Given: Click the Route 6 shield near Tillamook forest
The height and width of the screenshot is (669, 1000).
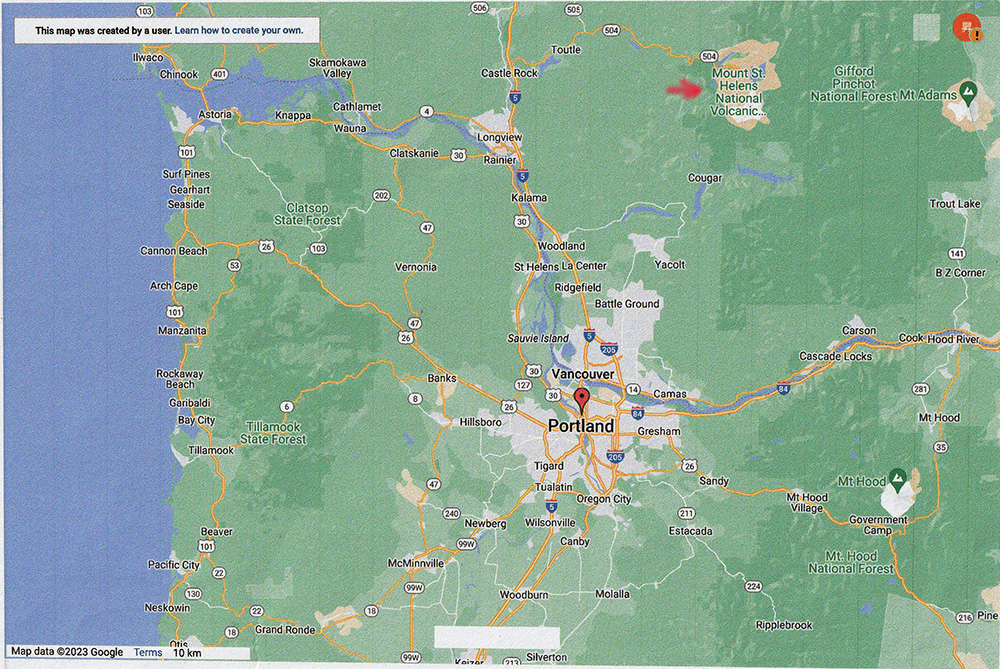Looking at the screenshot, I should click(x=288, y=406).
